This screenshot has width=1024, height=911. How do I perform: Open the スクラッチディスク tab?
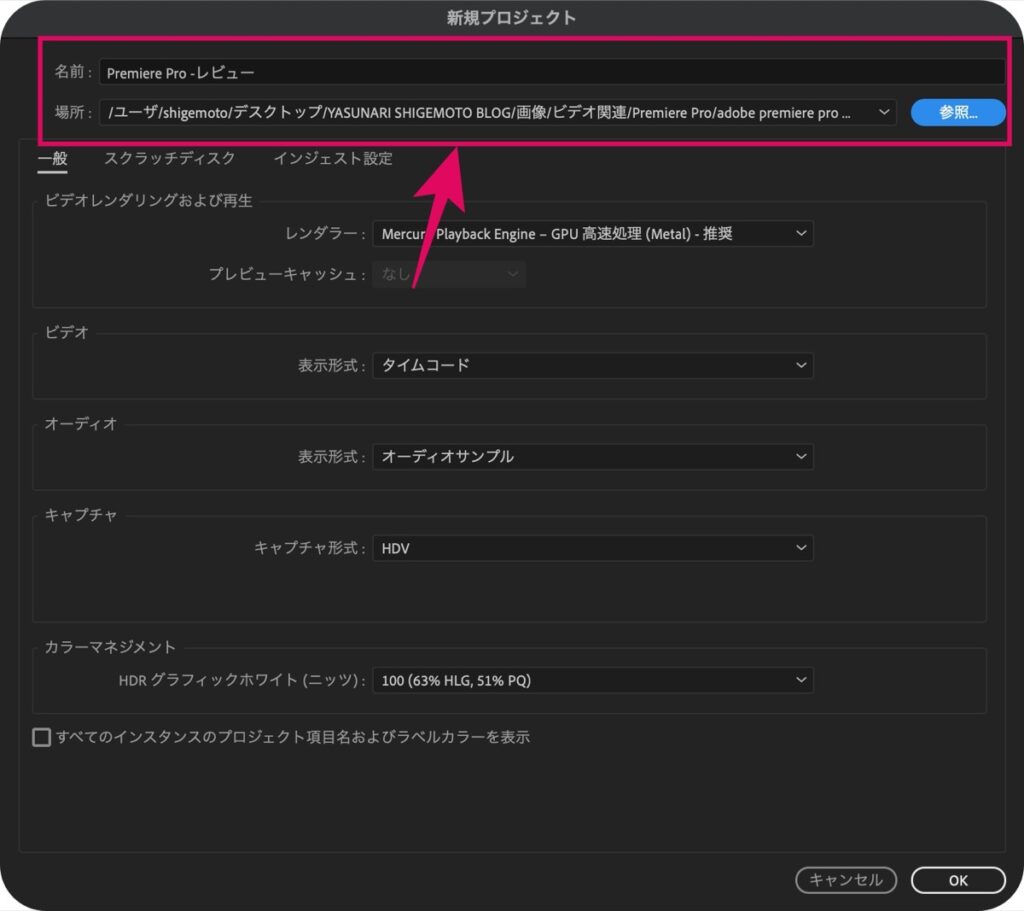[170, 159]
